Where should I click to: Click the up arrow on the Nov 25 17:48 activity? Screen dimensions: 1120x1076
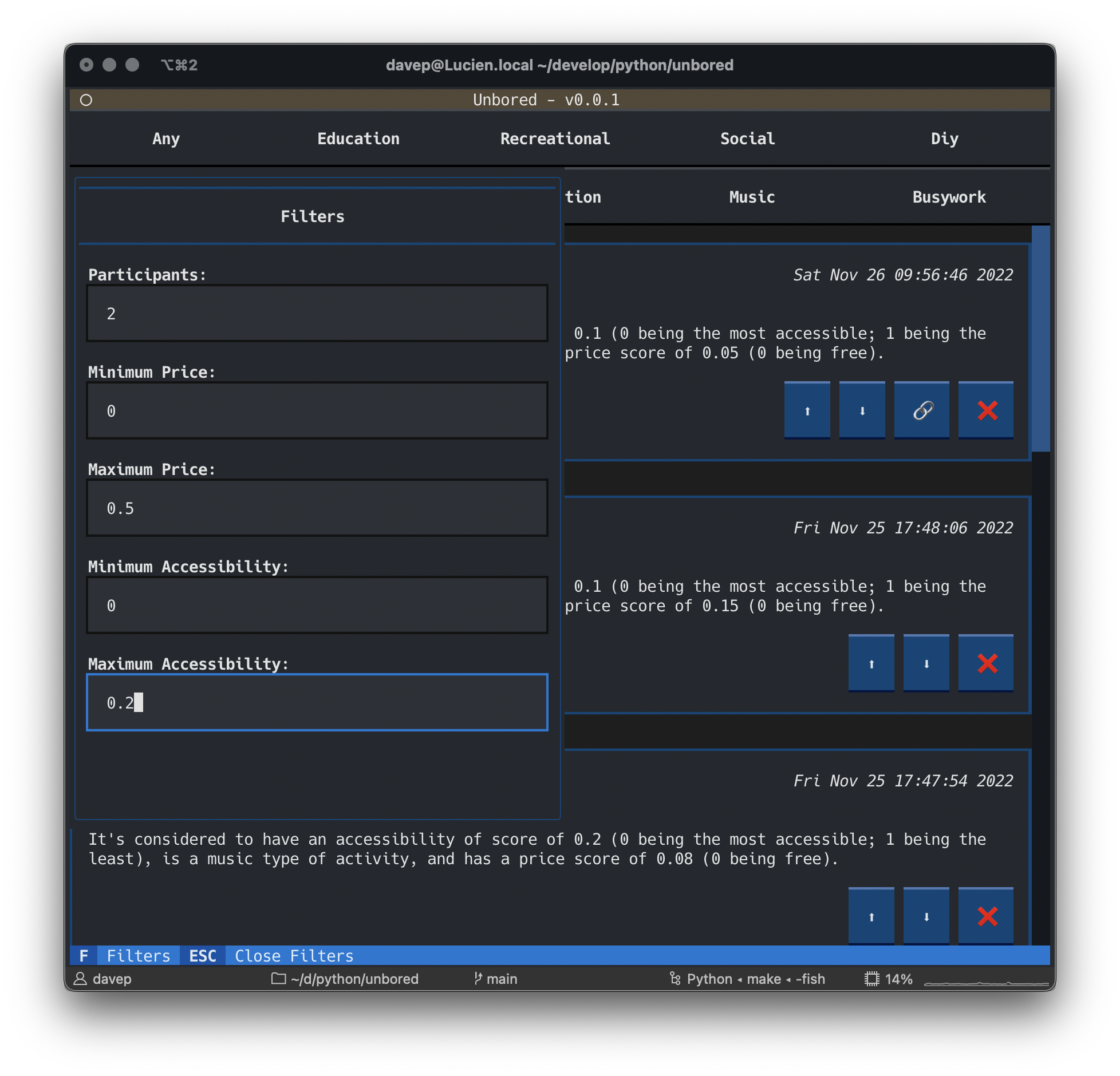[x=871, y=663]
